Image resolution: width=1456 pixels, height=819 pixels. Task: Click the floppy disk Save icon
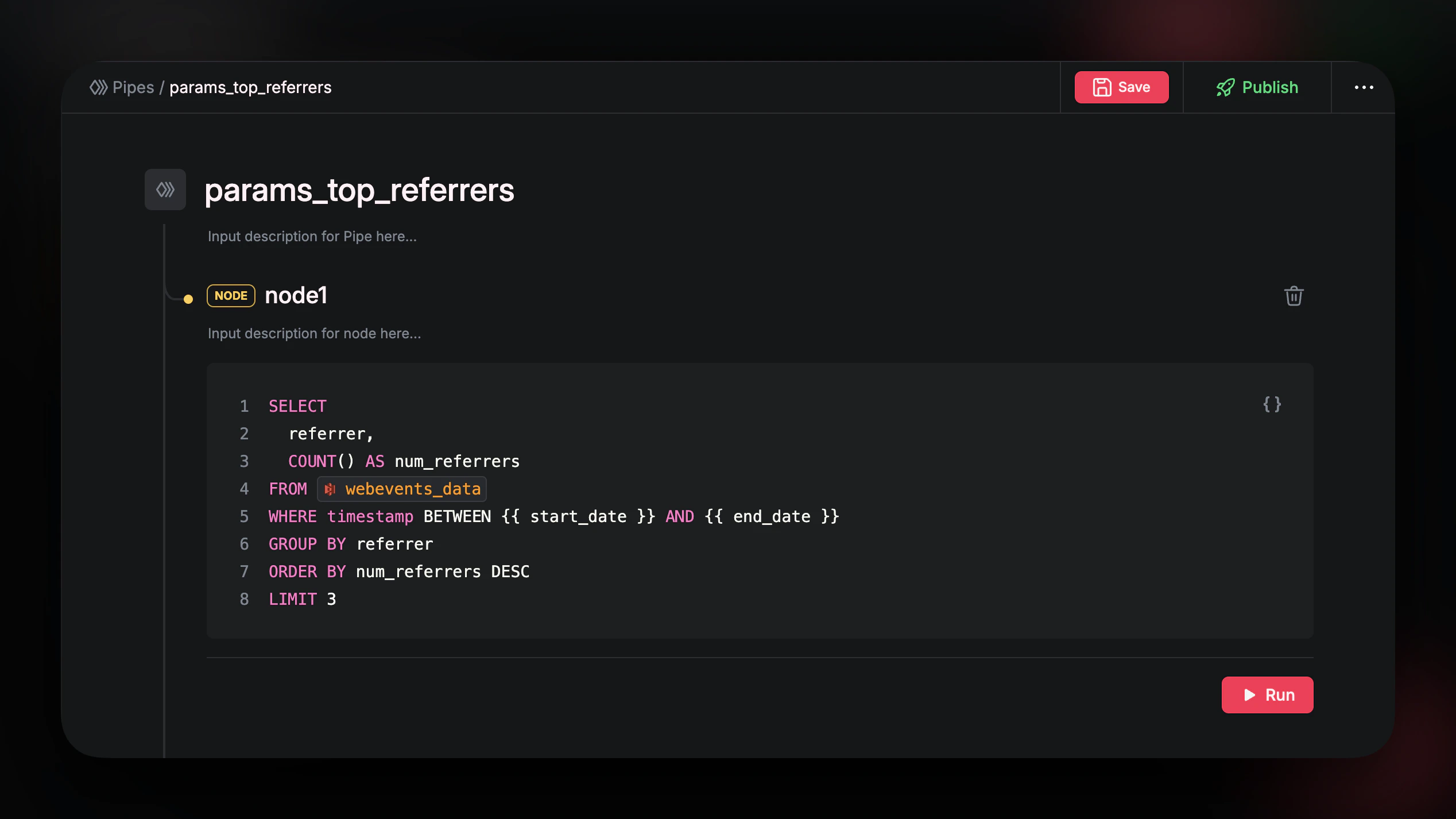tap(1102, 87)
